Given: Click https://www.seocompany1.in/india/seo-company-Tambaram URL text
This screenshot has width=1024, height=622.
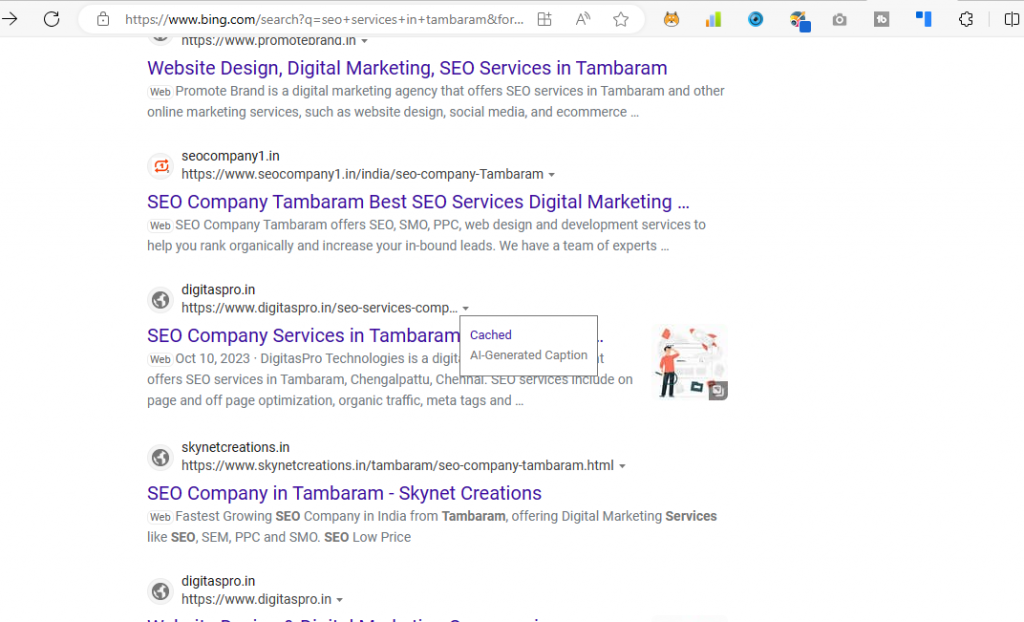Looking at the screenshot, I should (x=362, y=174).
